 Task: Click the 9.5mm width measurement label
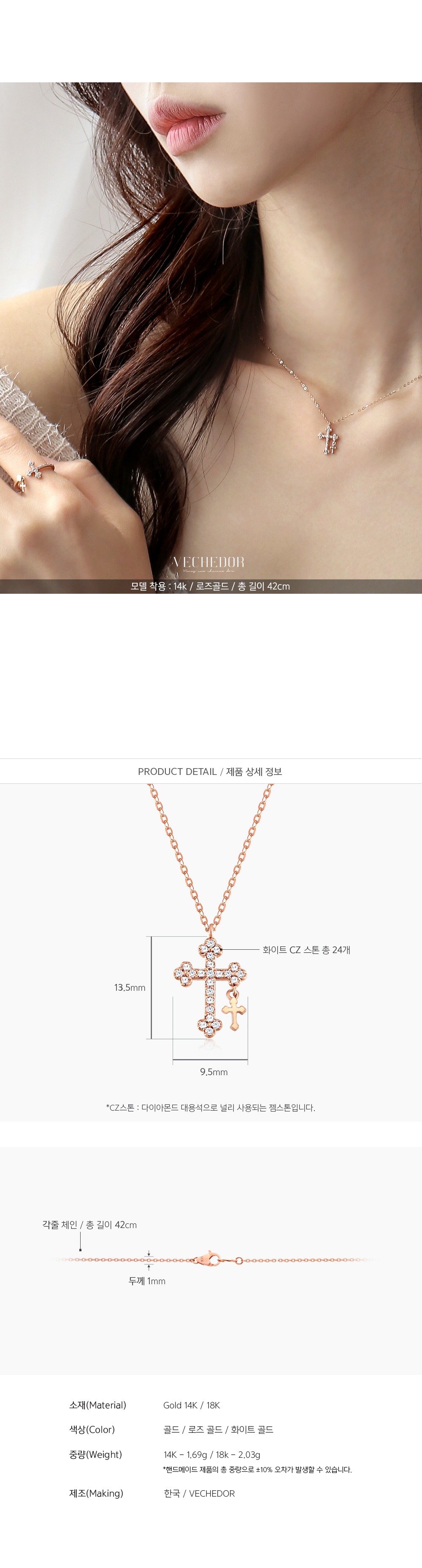point(214,1072)
